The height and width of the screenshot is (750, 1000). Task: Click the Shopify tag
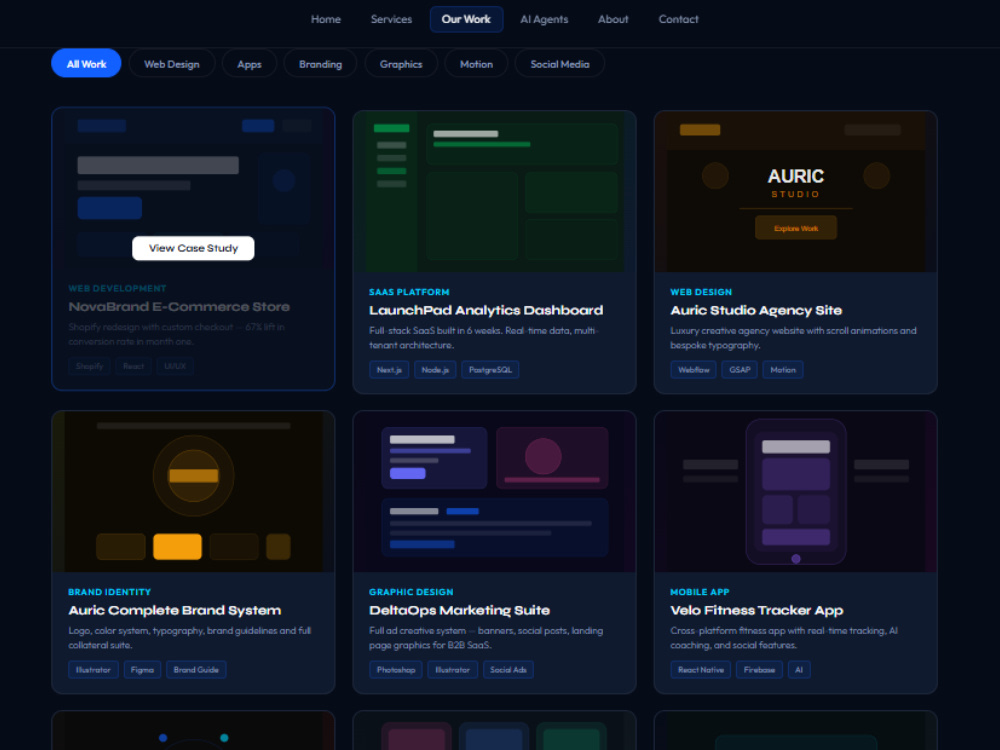pos(89,366)
